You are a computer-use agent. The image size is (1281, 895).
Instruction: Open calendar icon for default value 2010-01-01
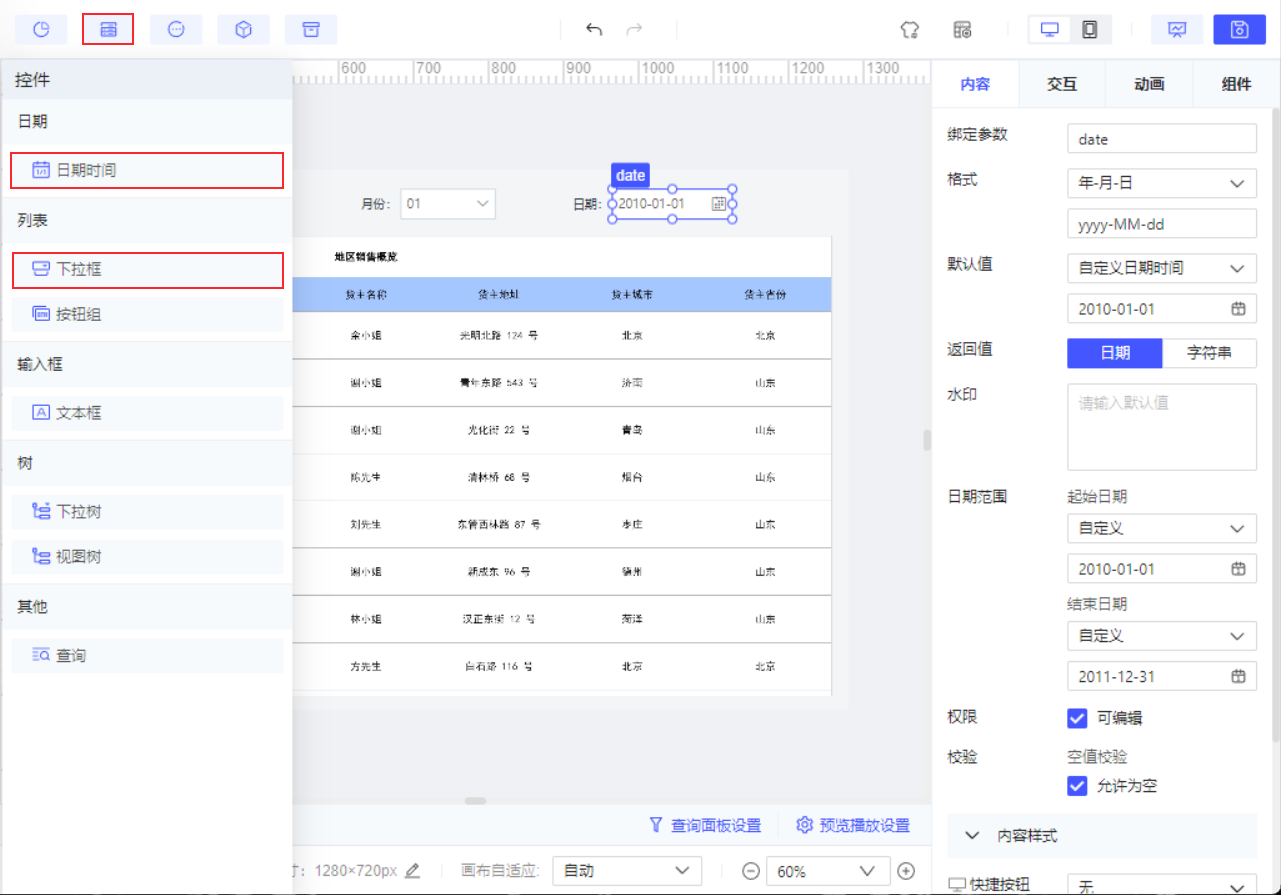(1238, 309)
